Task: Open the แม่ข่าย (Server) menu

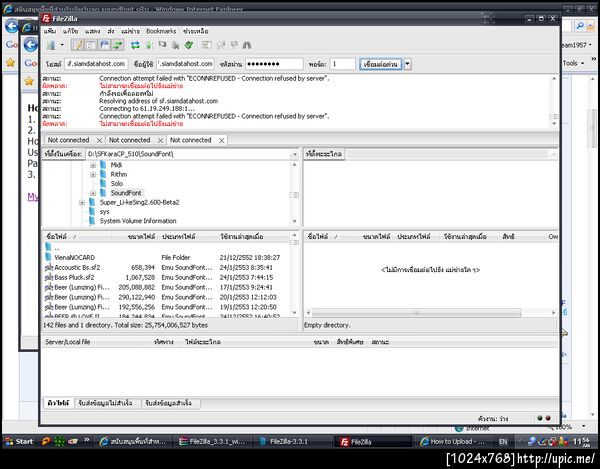Action: coord(130,31)
